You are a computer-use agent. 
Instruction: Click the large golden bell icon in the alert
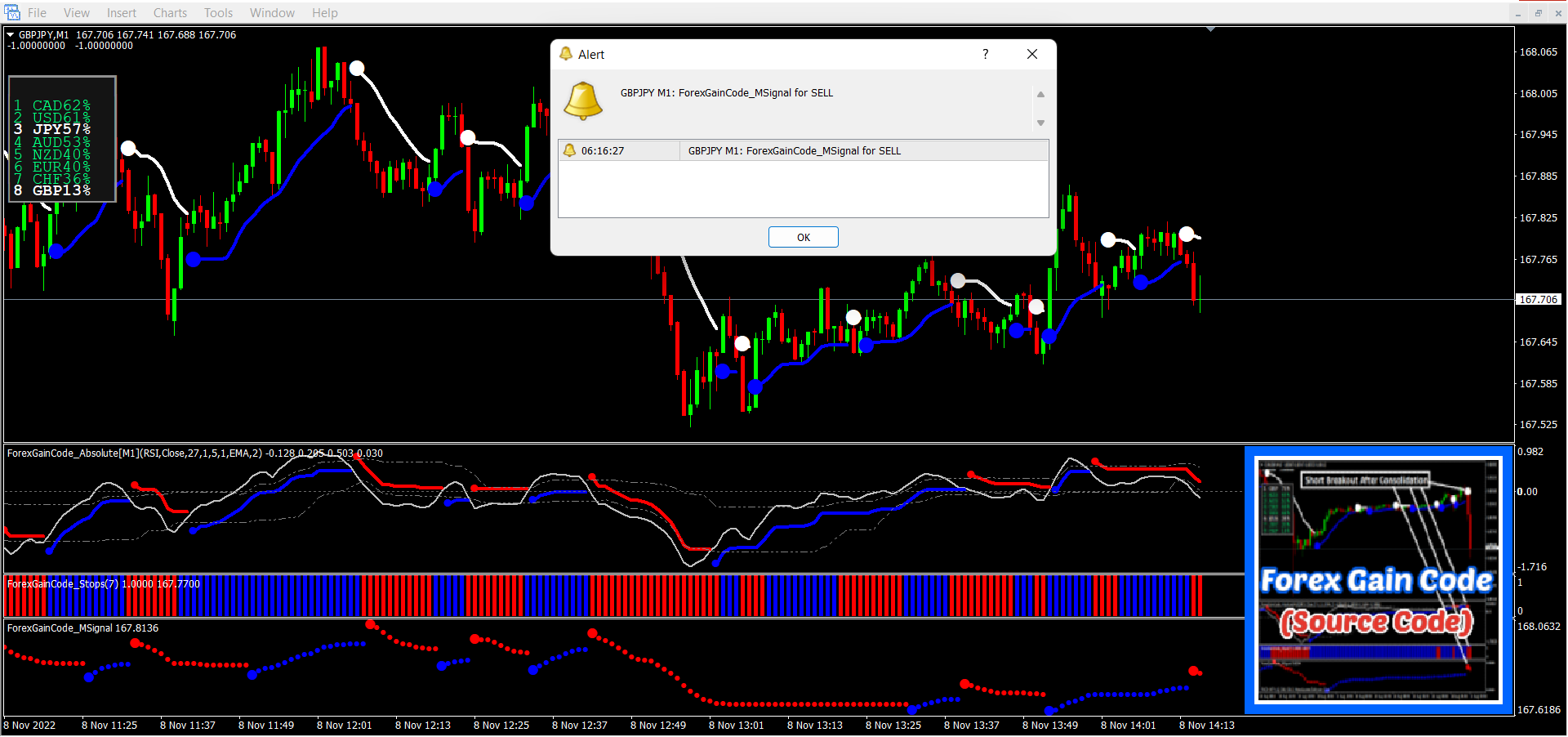click(x=583, y=101)
